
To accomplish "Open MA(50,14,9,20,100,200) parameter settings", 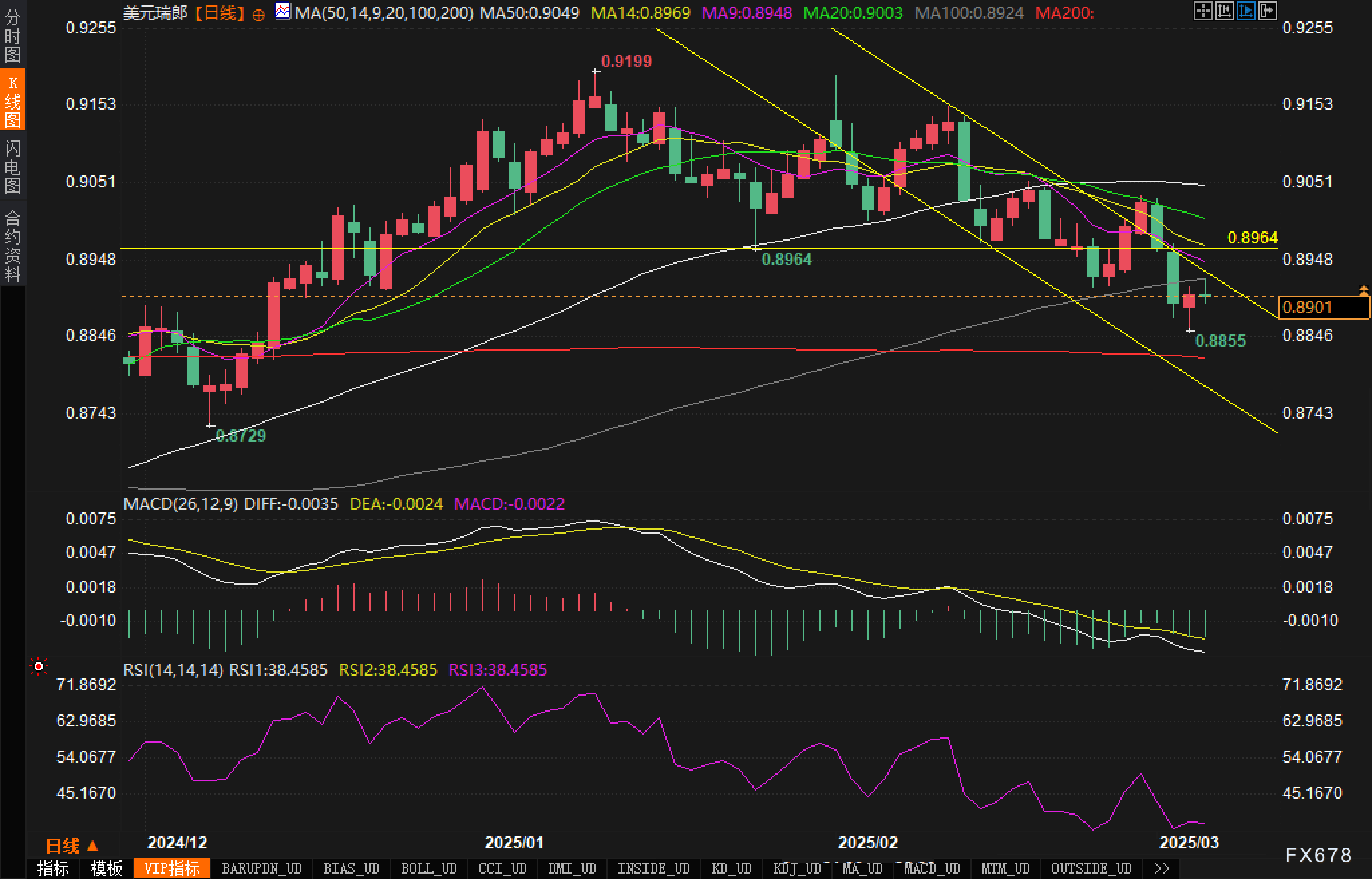I will (383, 13).
